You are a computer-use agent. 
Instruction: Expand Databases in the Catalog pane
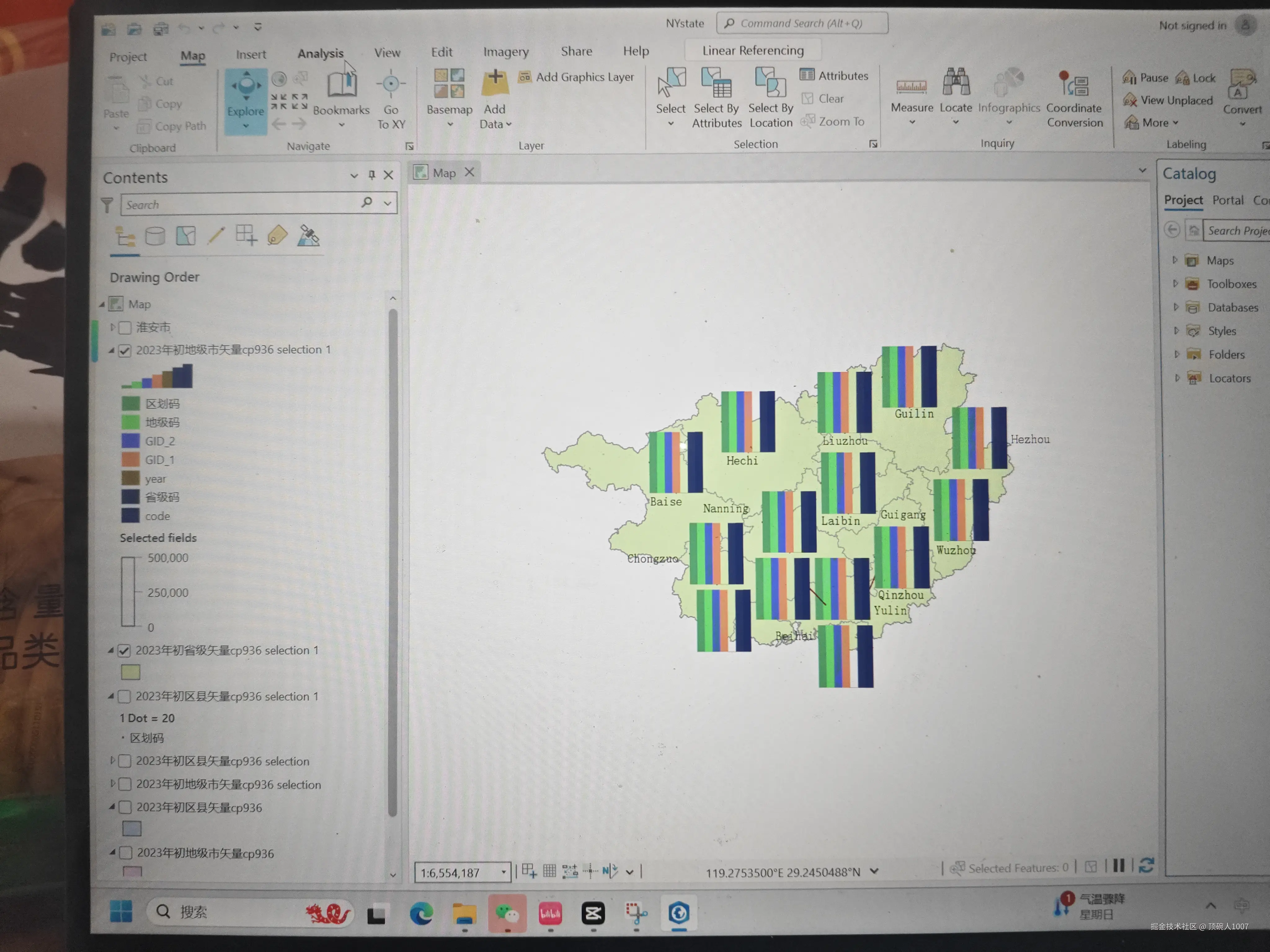pyautogui.click(x=1176, y=307)
